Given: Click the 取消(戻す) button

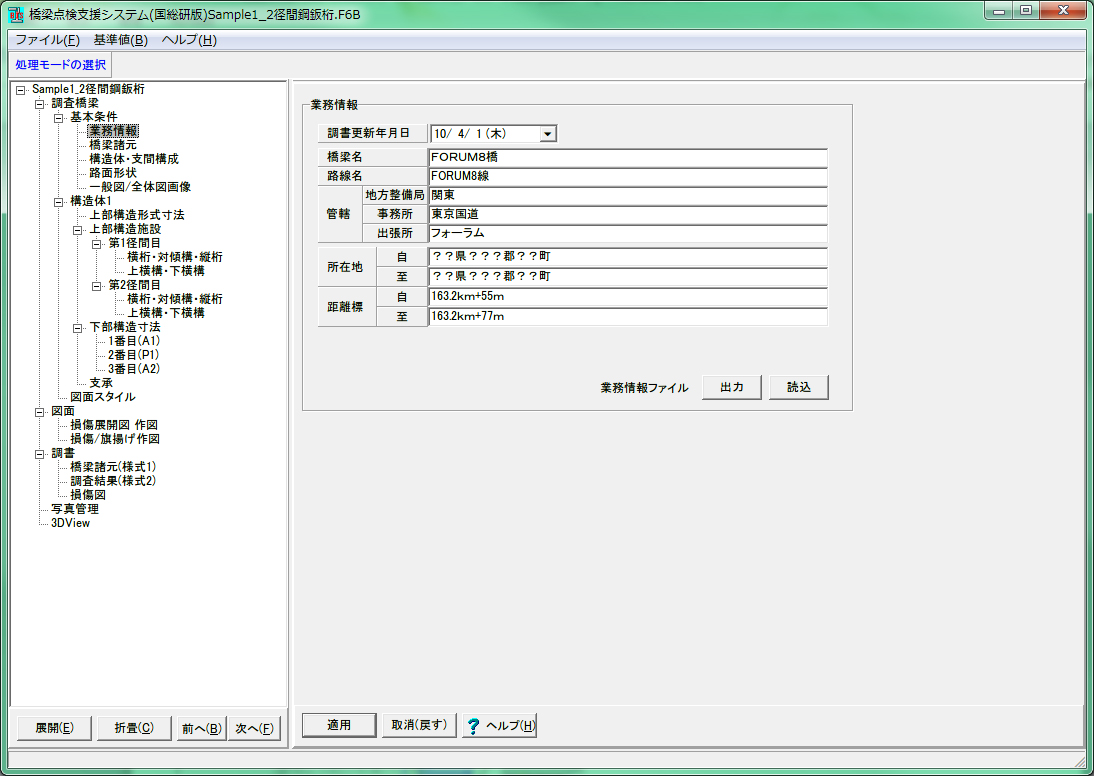Looking at the screenshot, I should click(x=419, y=725).
